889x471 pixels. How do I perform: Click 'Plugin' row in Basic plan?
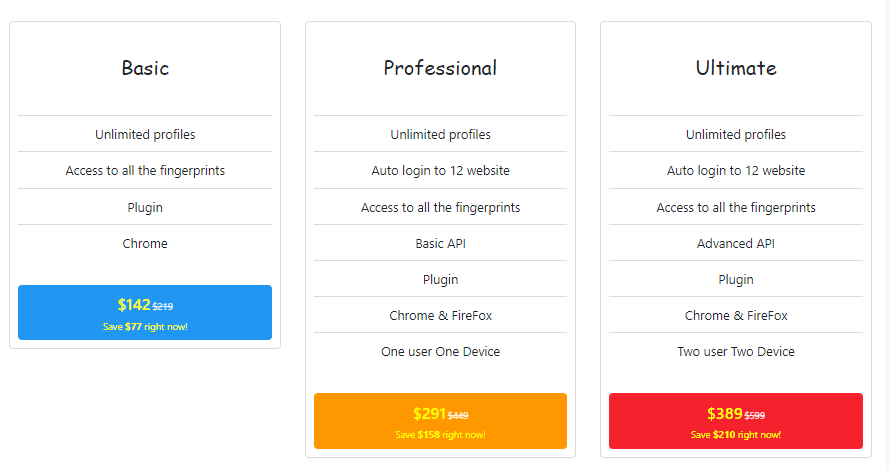pos(145,207)
